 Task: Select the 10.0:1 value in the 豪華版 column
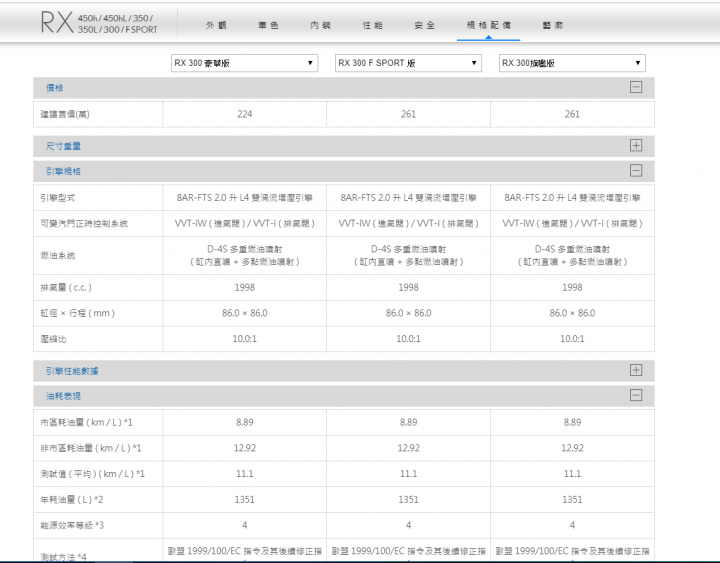tap(245, 339)
